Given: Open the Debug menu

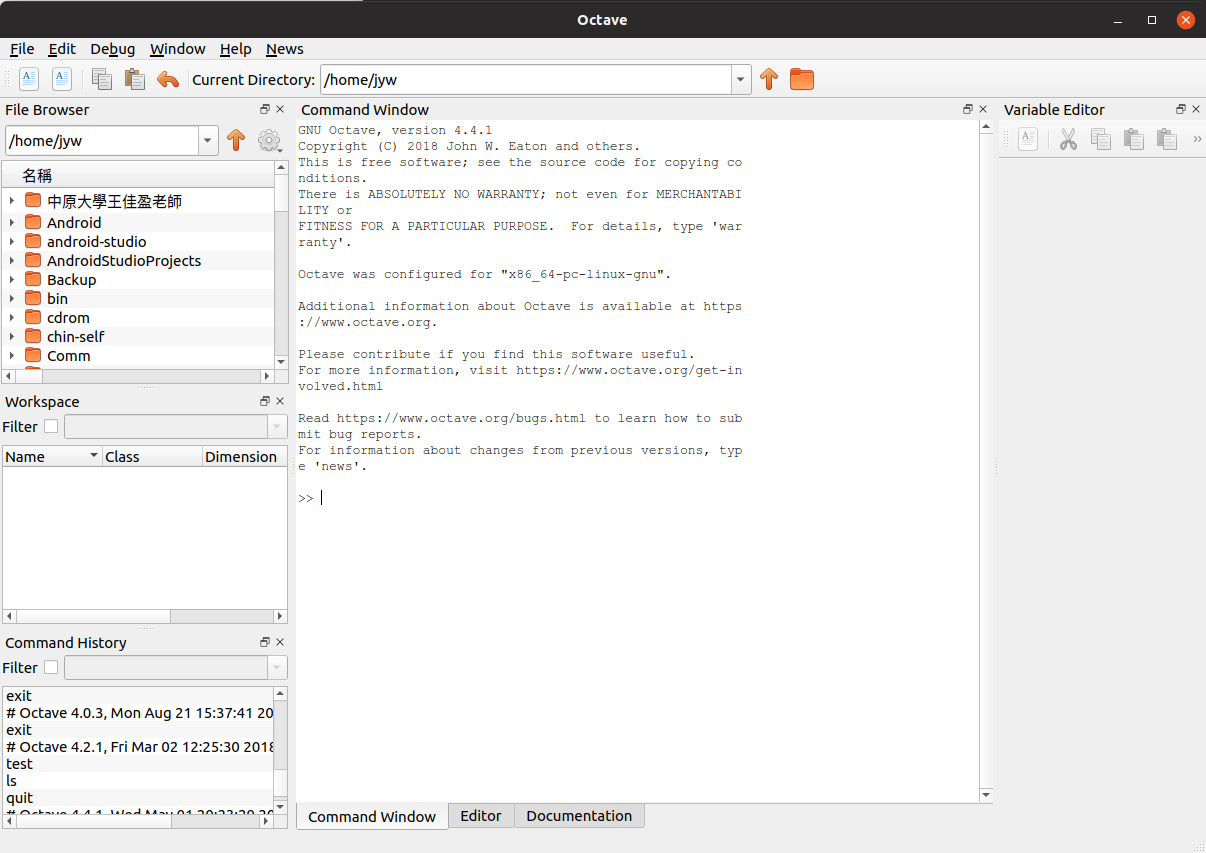Looking at the screenshot, I should [112, 49].
